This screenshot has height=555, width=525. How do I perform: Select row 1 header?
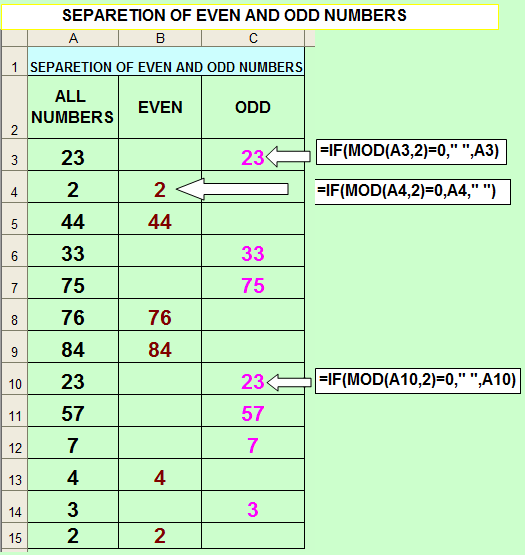[14, 61]
